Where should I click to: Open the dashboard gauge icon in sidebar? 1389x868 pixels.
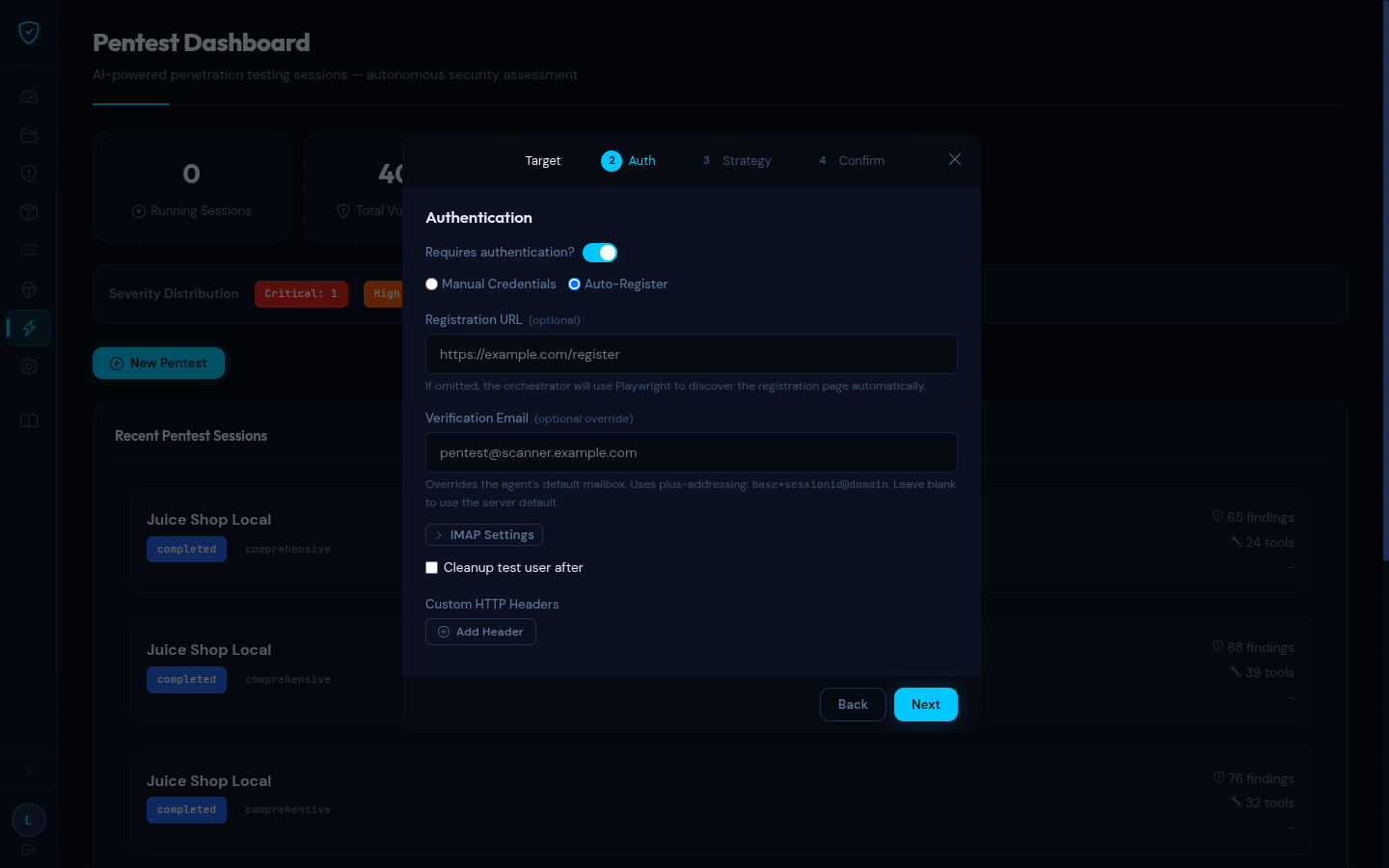tap(28, 96)
